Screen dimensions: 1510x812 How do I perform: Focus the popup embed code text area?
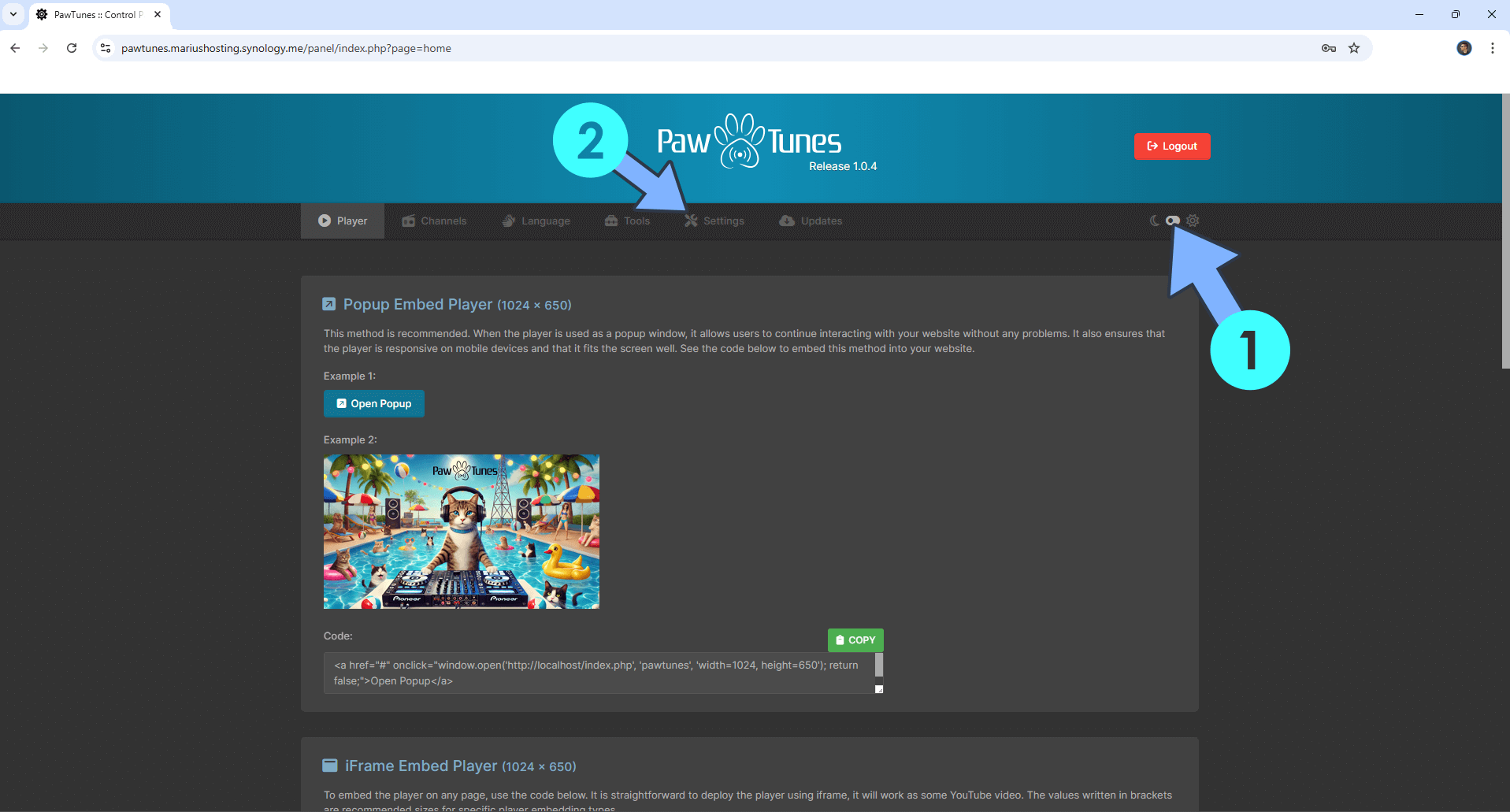(599, 673)
